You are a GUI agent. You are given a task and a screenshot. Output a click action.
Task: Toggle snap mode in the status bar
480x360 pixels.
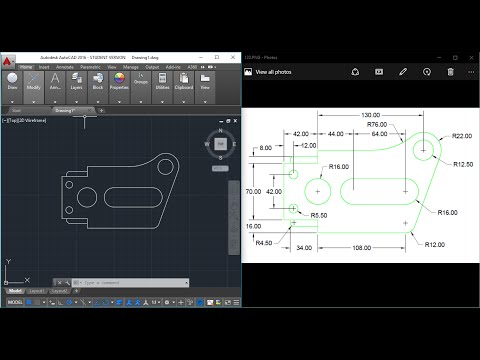[x=38, y=302]
